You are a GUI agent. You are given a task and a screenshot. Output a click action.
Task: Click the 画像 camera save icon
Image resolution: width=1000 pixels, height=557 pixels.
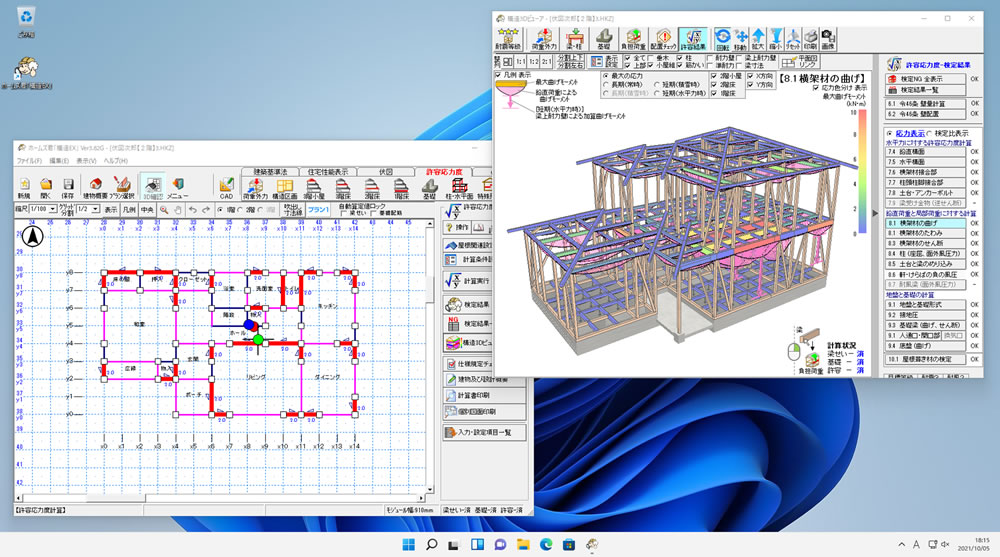827,39
